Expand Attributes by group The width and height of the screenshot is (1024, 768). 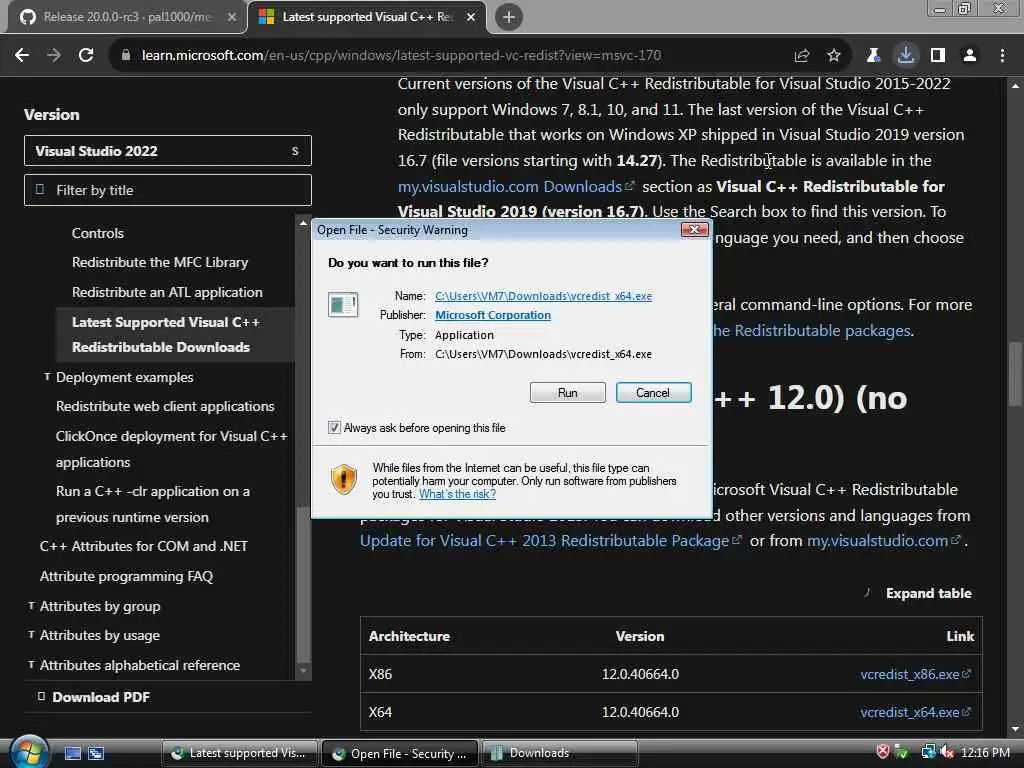click(31, 606)
